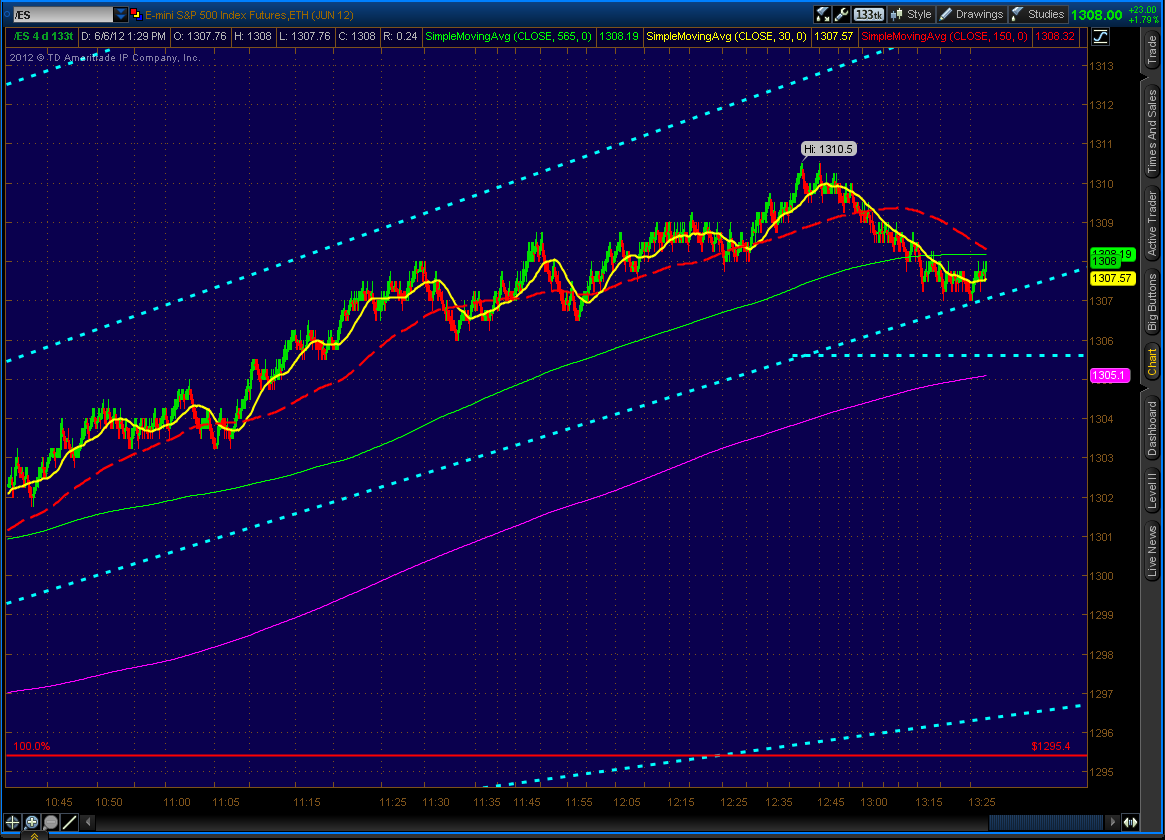Change the 133tk tick aggregation button

pos(868,14)
